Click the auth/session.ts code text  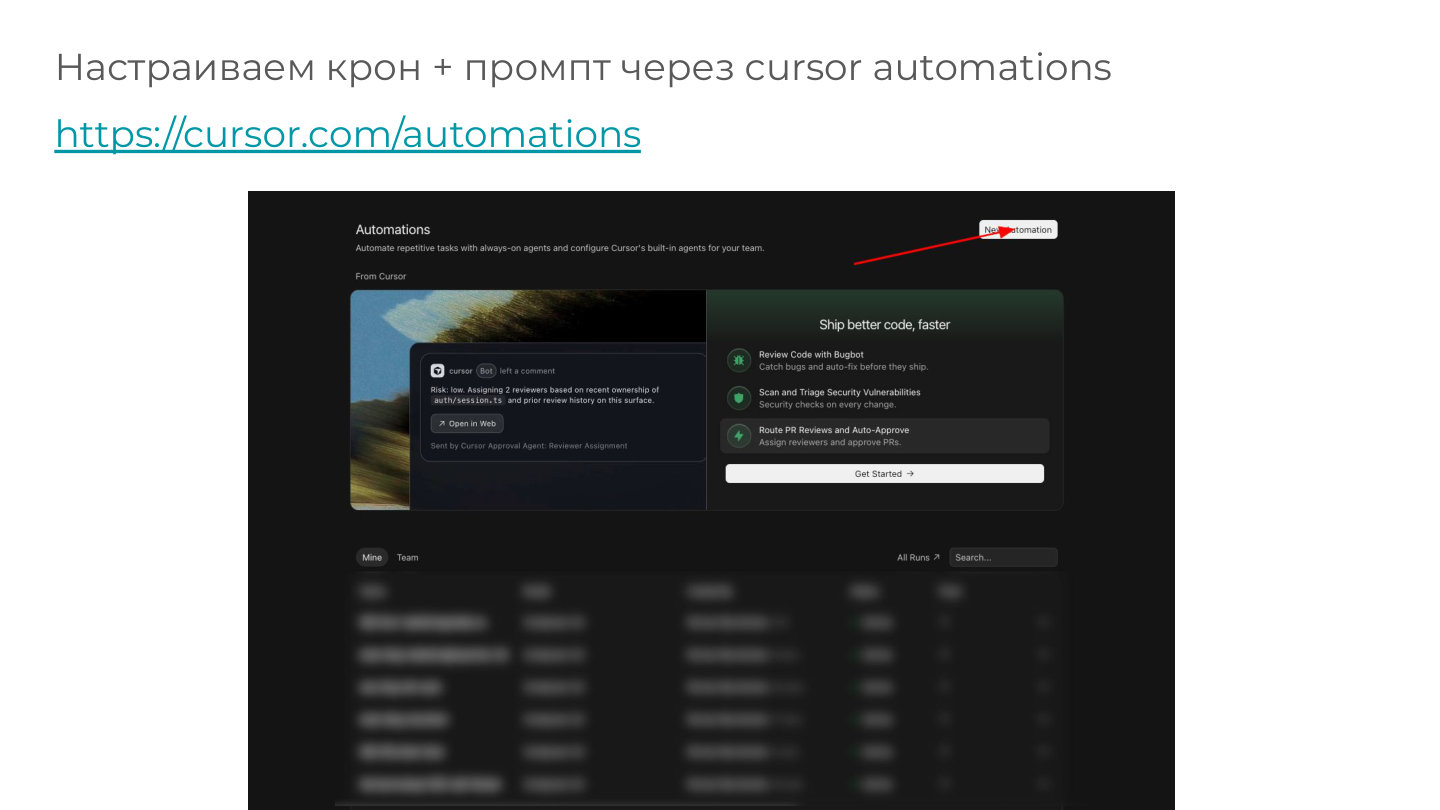[x=468, y=400]
